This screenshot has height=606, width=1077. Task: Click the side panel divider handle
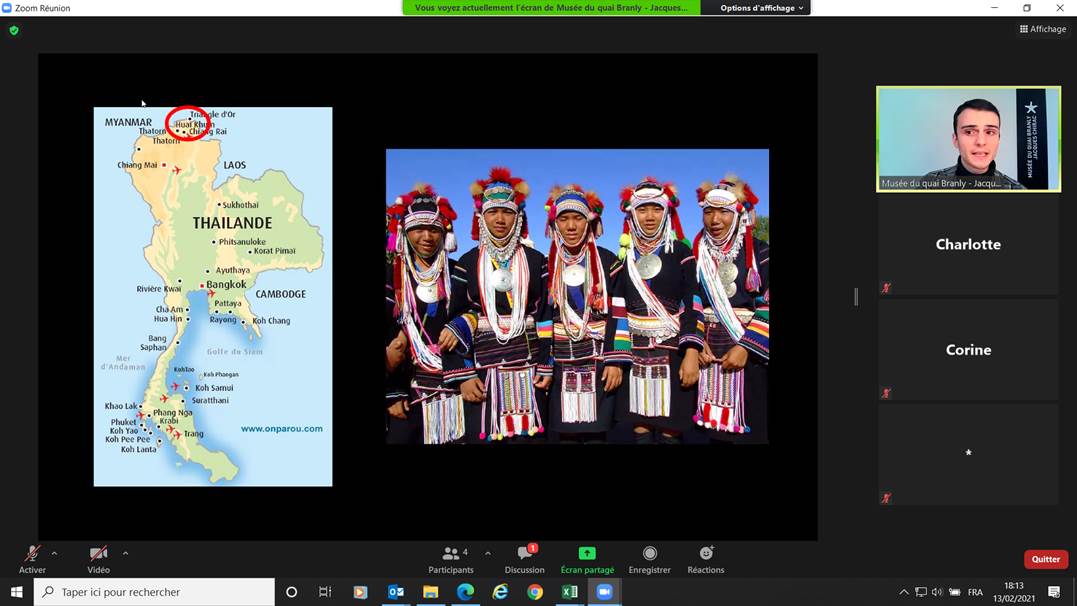tap(856, 297)
